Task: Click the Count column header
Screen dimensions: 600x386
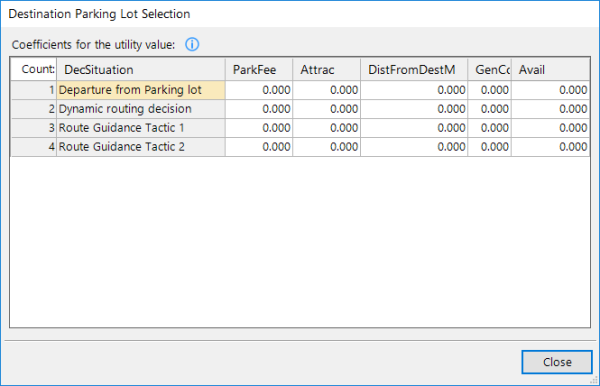Action: pos(34,70)
